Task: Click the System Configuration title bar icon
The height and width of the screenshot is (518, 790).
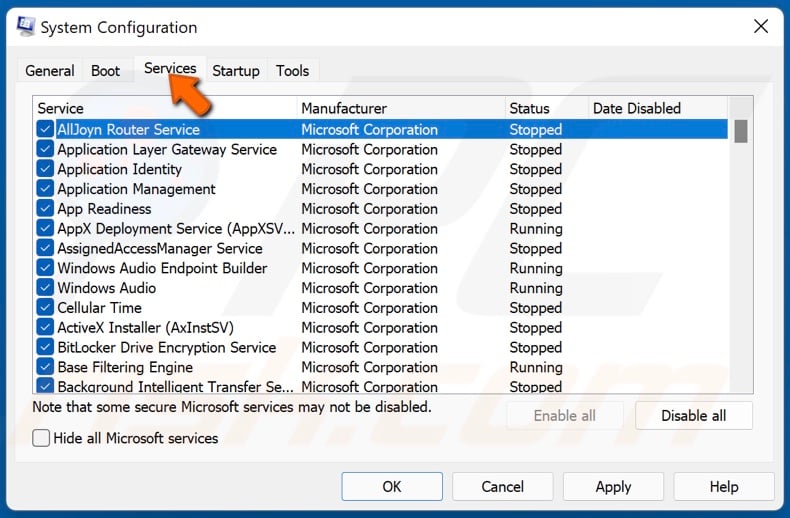Action: 25,26
